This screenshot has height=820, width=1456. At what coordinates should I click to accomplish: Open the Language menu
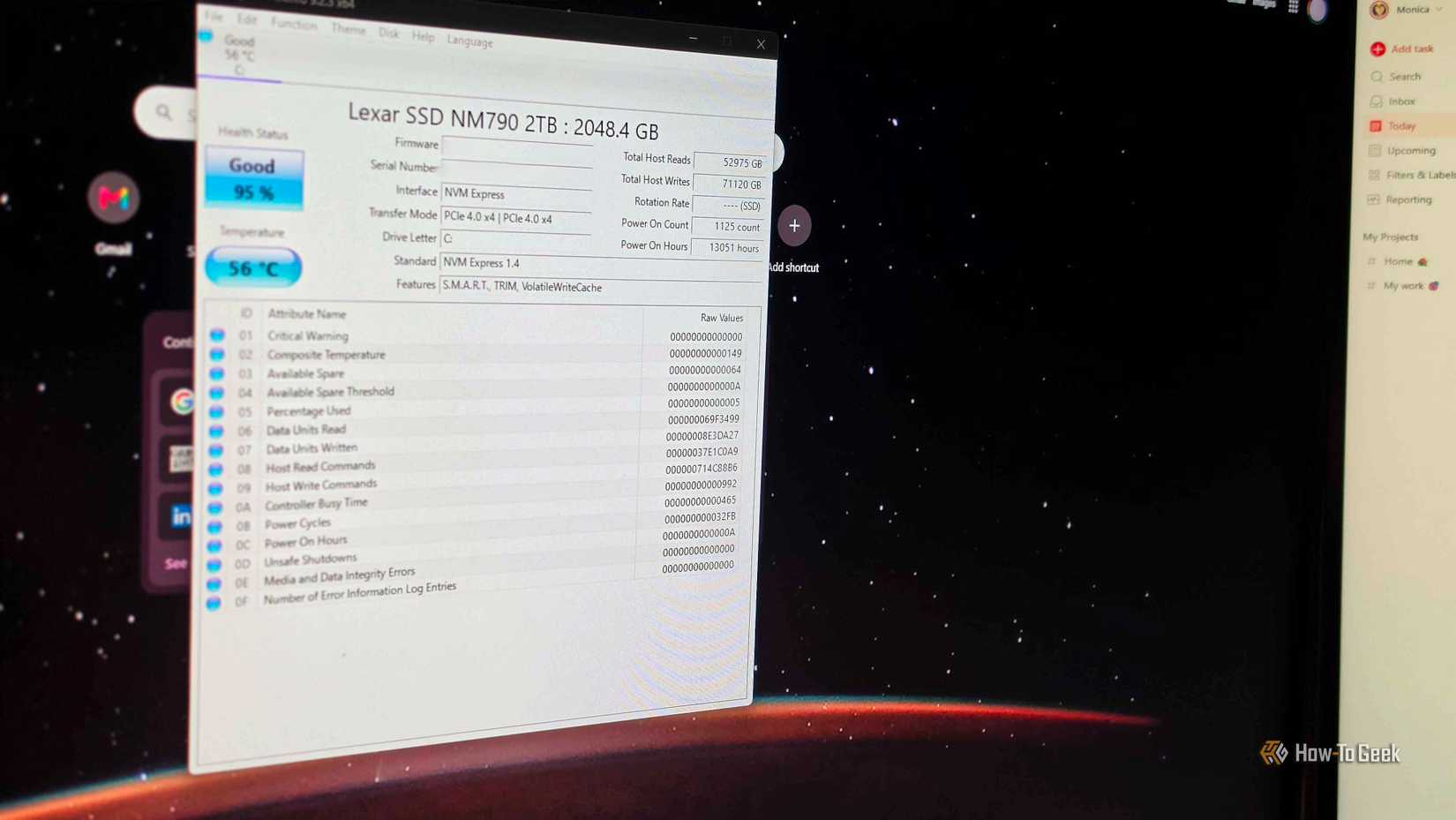(x=469, y=41)
